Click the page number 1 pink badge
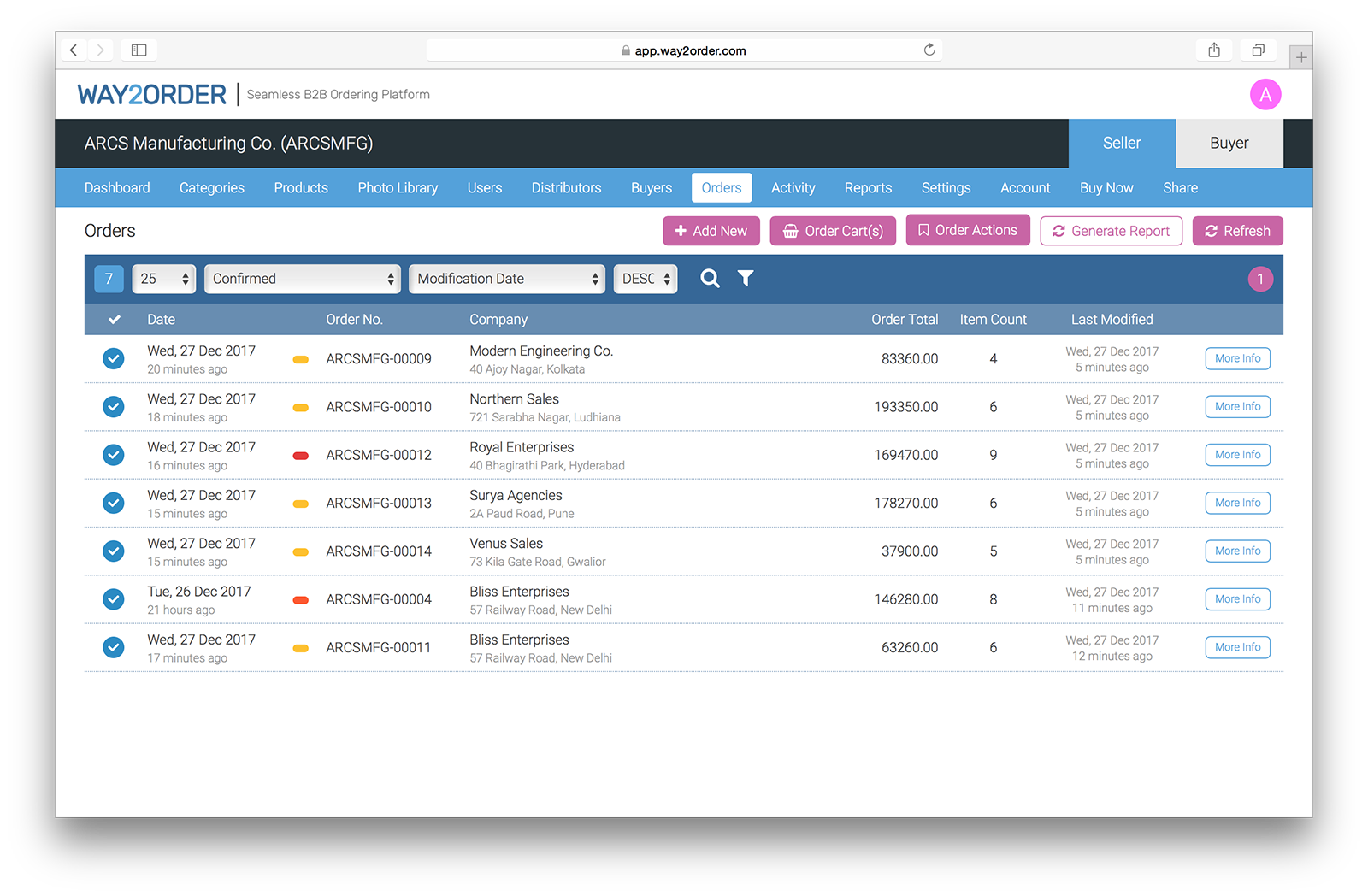This screenshot has height=896, width=1368. click(x=1260, y=279)
